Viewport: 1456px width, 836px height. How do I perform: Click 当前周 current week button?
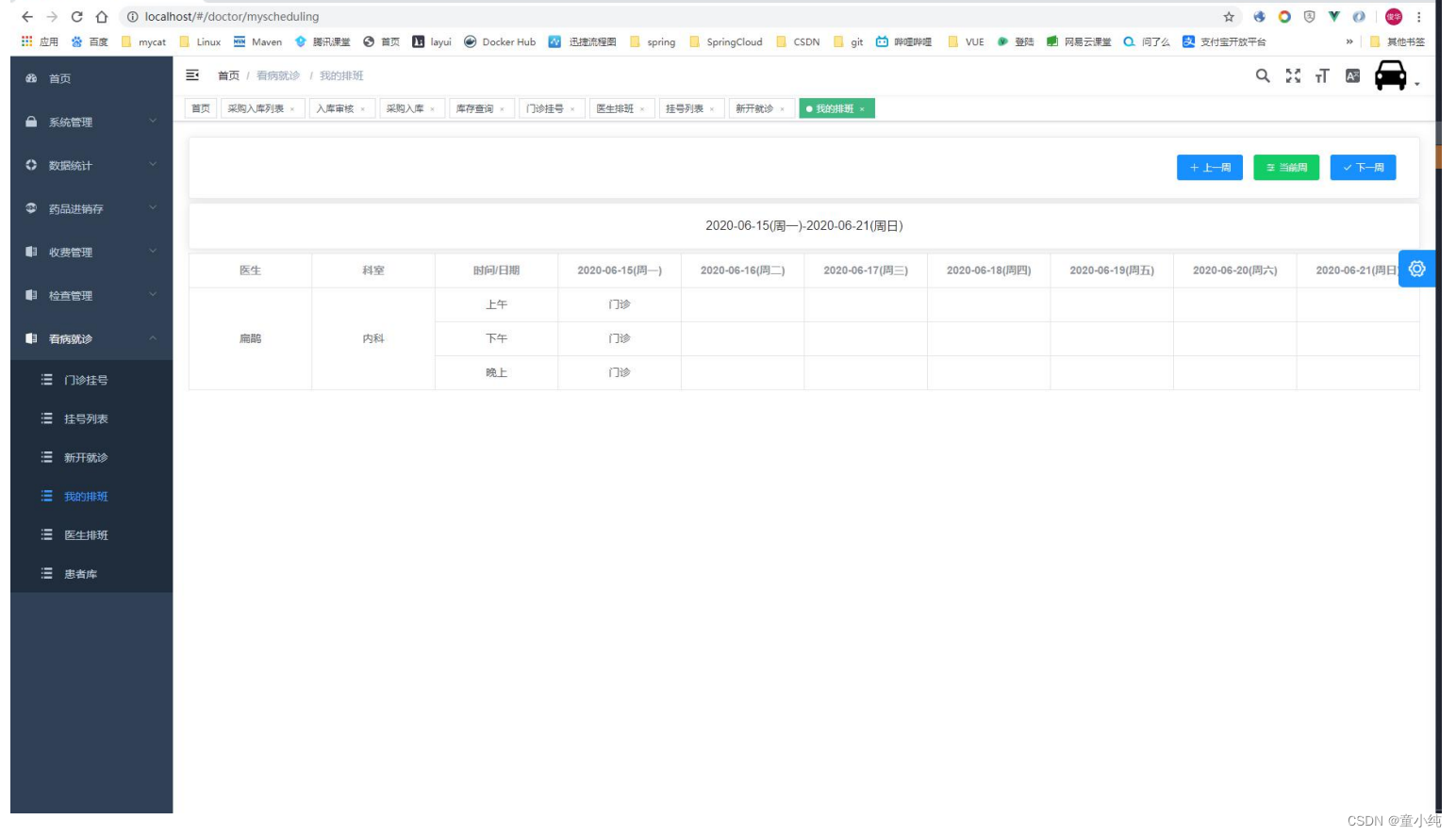(1286, 167)
